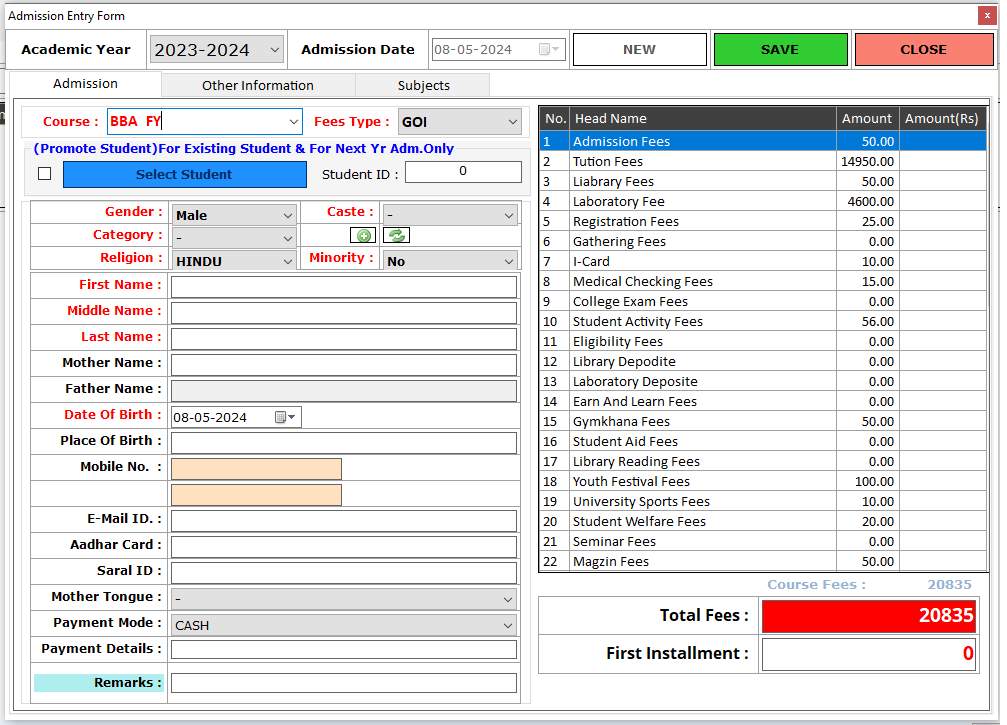Click the red Total Fees field
Viewport: 1007px width, 725px height.
(868, 616)
